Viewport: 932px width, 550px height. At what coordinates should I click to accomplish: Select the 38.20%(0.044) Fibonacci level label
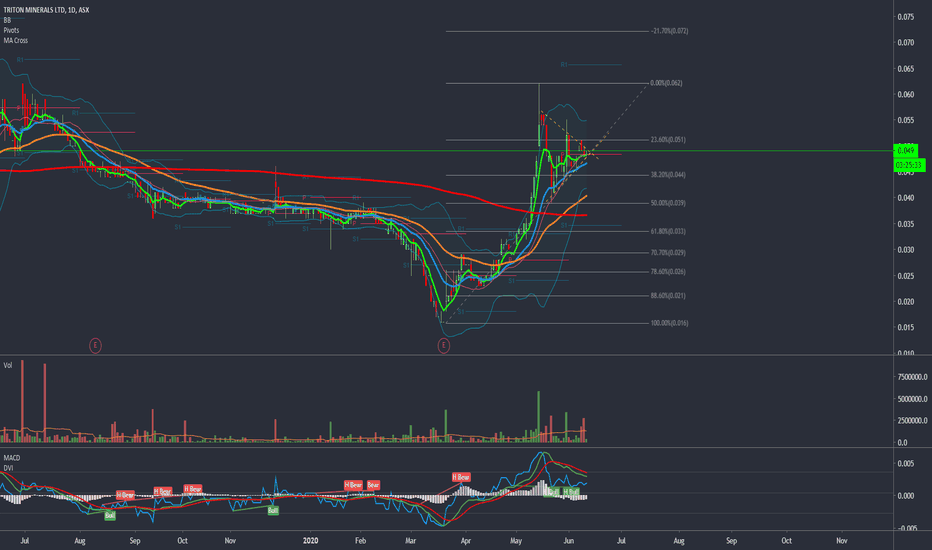(x=668, y=175)
